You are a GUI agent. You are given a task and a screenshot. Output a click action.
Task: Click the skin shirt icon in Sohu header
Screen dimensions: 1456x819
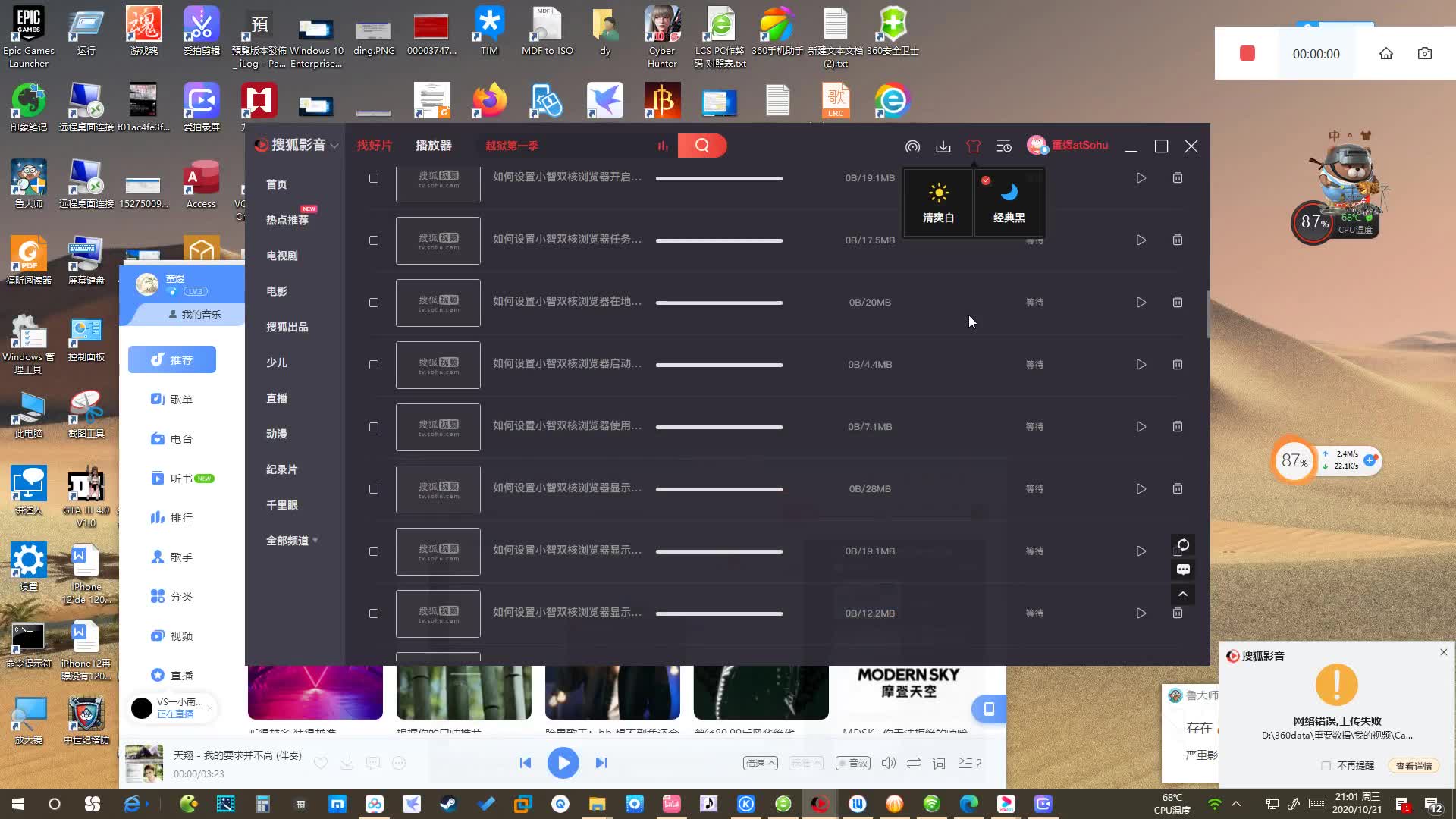click(x=973, y=146)
